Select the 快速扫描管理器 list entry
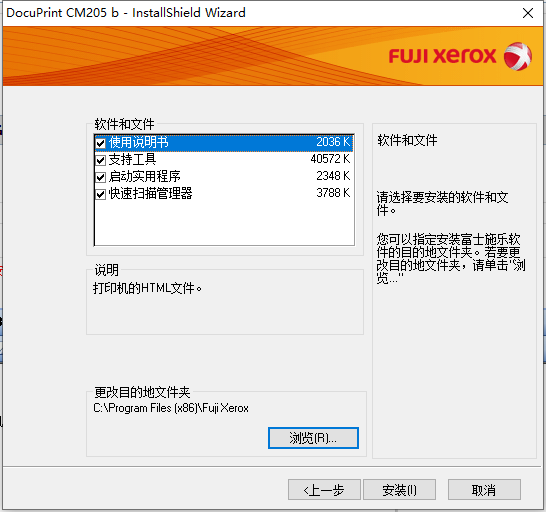546x512 pixels. click(x=224, y=194)
